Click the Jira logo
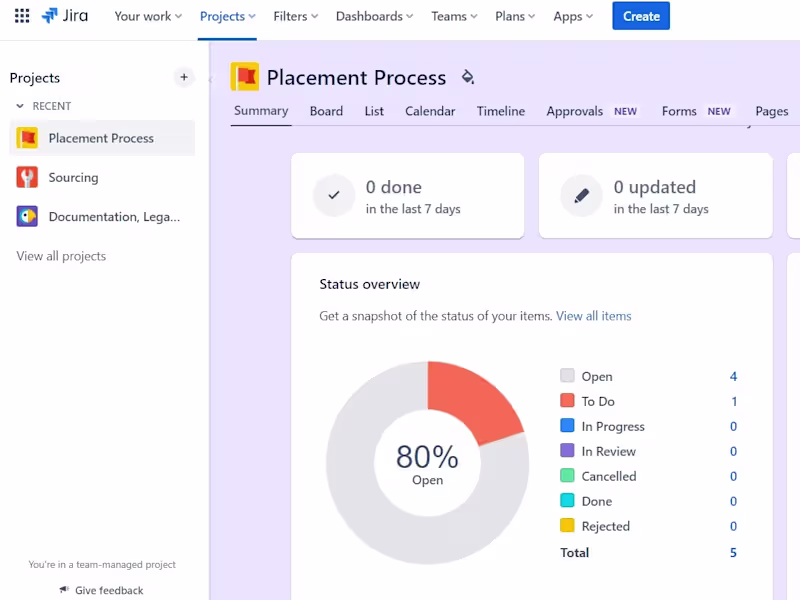The image size is (800, 600). 65,16
